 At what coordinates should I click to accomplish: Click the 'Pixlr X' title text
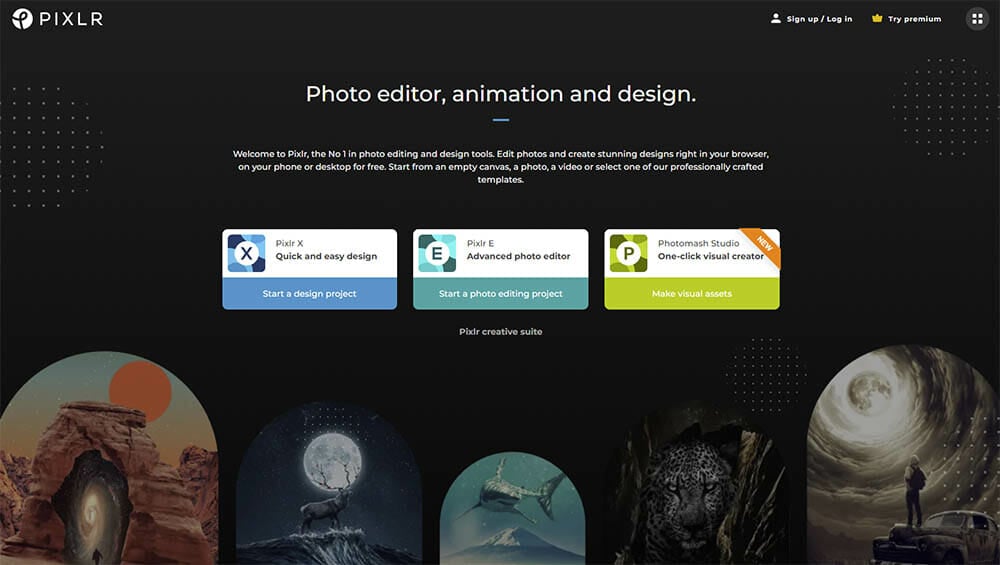289,243
